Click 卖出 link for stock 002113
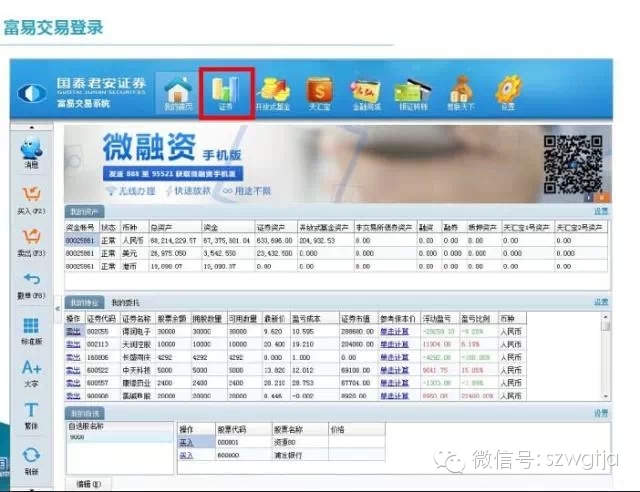This screenshot has height=492, width=640. coord(73,344)
